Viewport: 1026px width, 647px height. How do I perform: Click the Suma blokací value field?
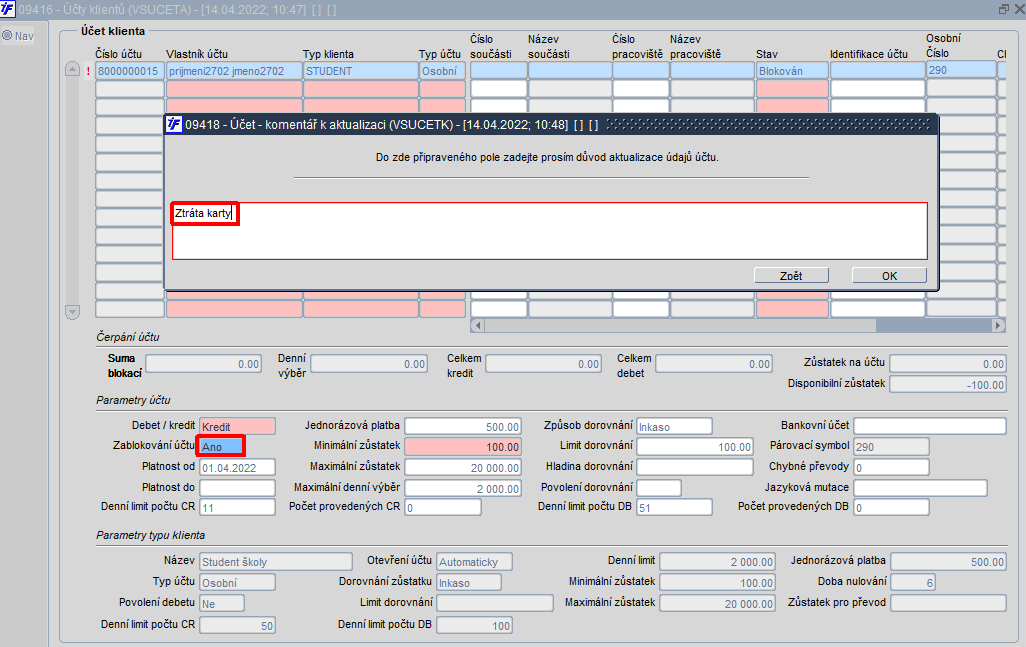coord(203,364)
